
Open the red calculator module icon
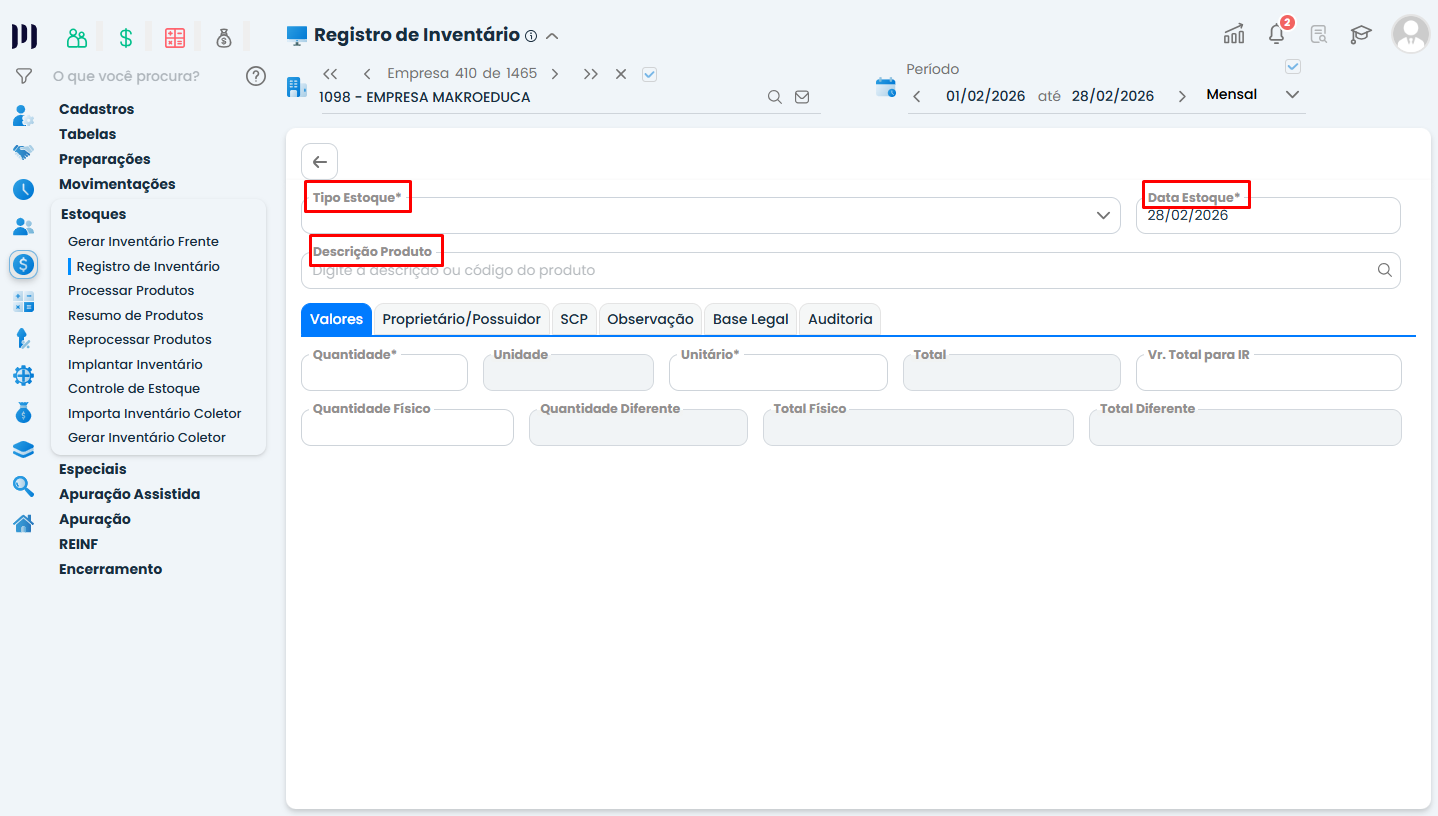pos(175,38)
